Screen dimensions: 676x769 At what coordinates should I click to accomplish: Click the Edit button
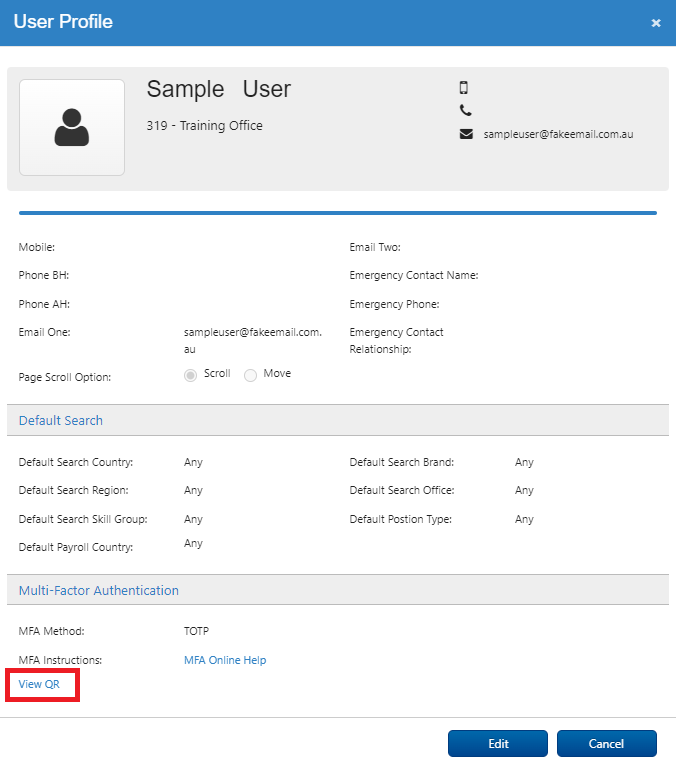[x=498, y=743]
